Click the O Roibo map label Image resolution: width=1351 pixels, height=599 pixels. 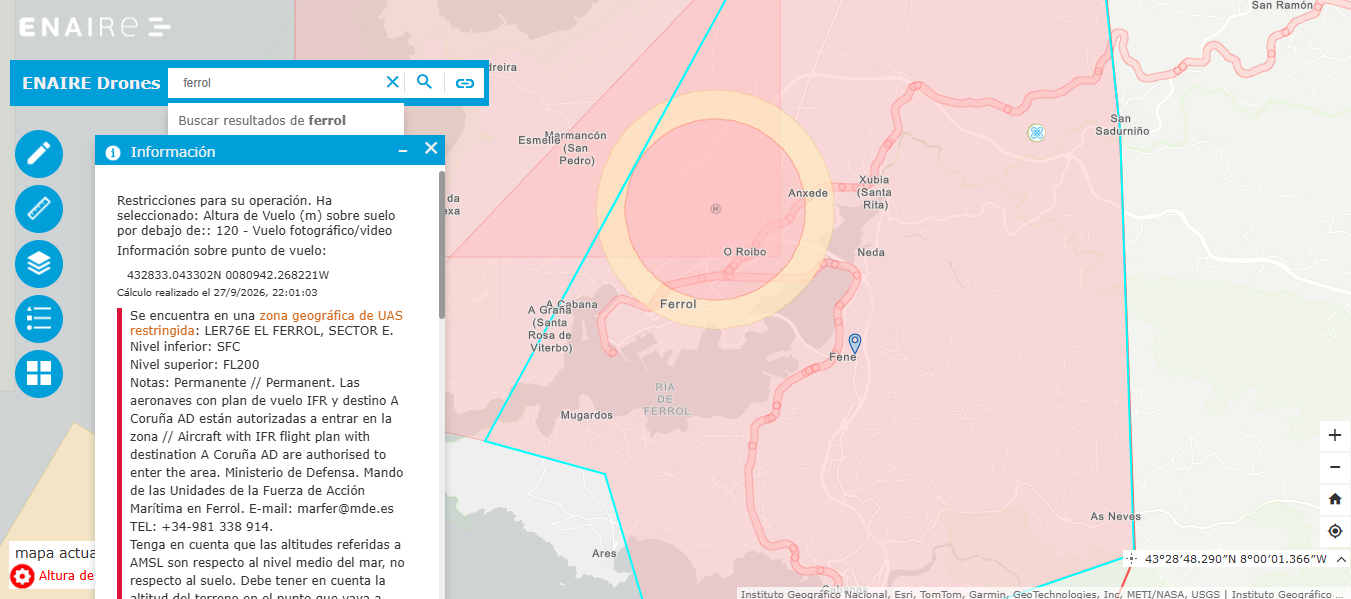pos(744,252)
